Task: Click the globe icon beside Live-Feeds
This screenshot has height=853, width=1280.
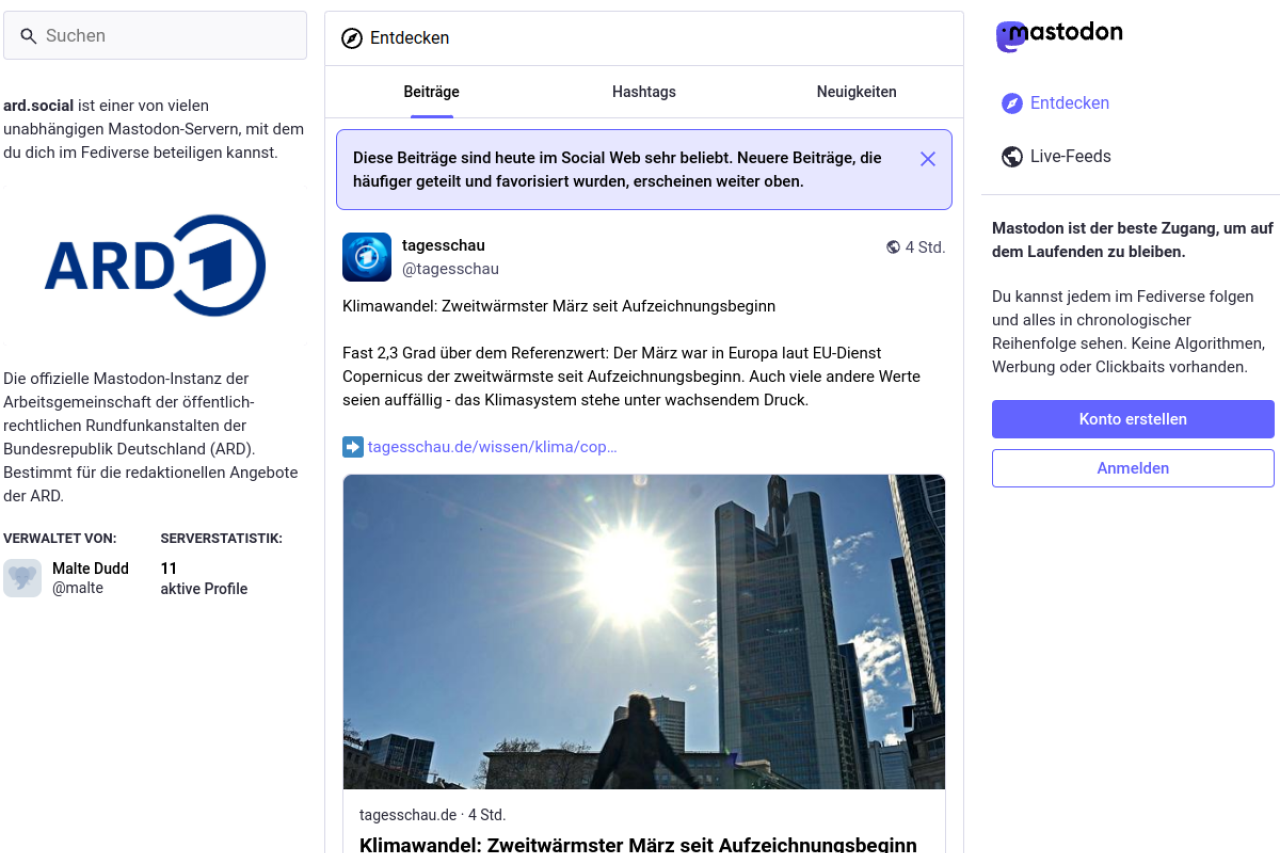Action: click(x=1012, y=157)
